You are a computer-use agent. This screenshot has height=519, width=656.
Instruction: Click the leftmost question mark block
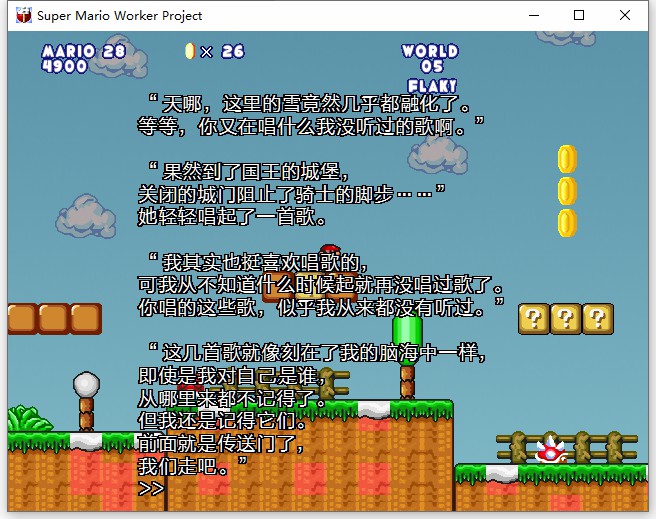[533, 319]
